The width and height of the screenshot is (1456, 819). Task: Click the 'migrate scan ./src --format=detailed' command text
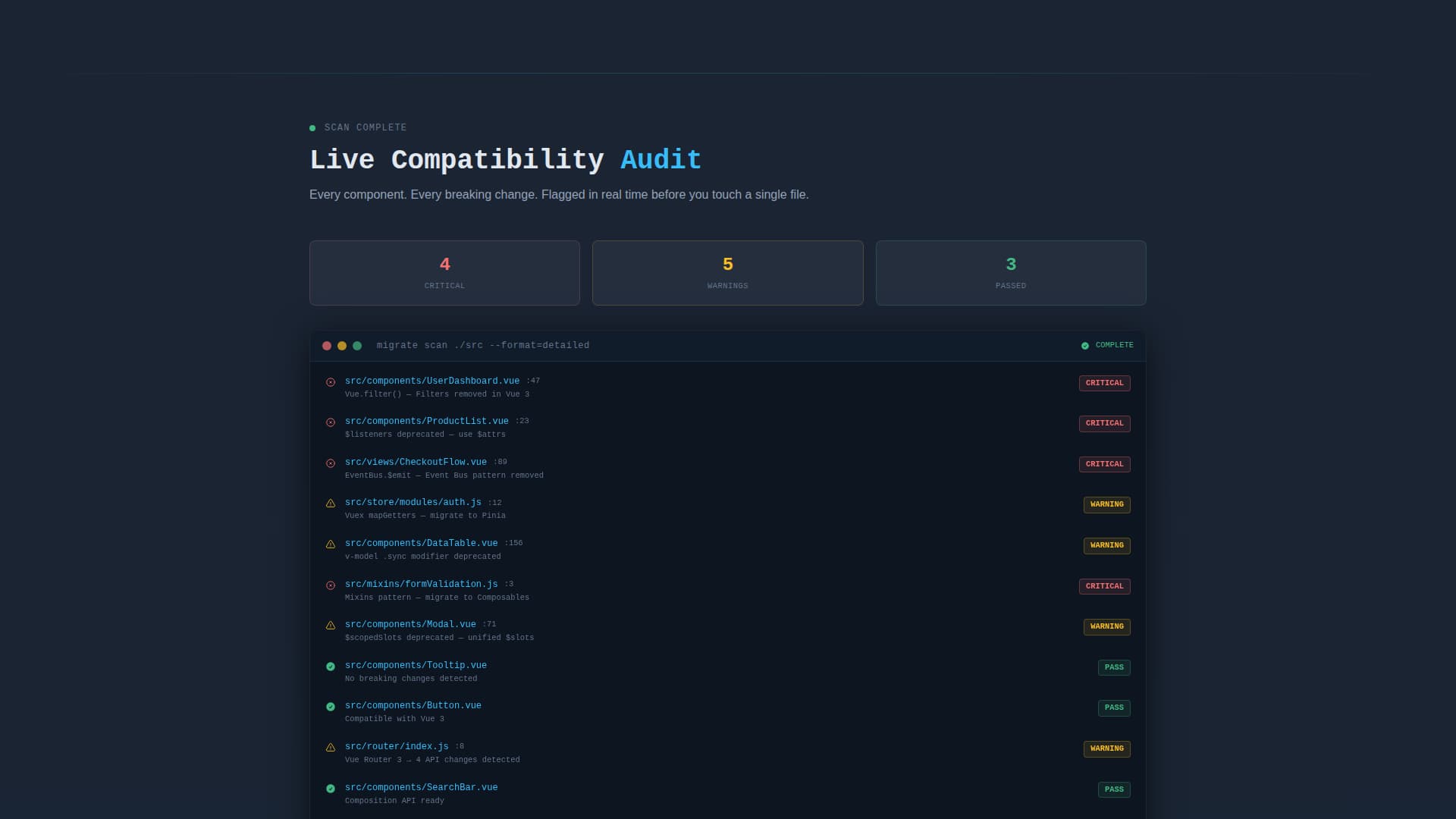(483, 345)
